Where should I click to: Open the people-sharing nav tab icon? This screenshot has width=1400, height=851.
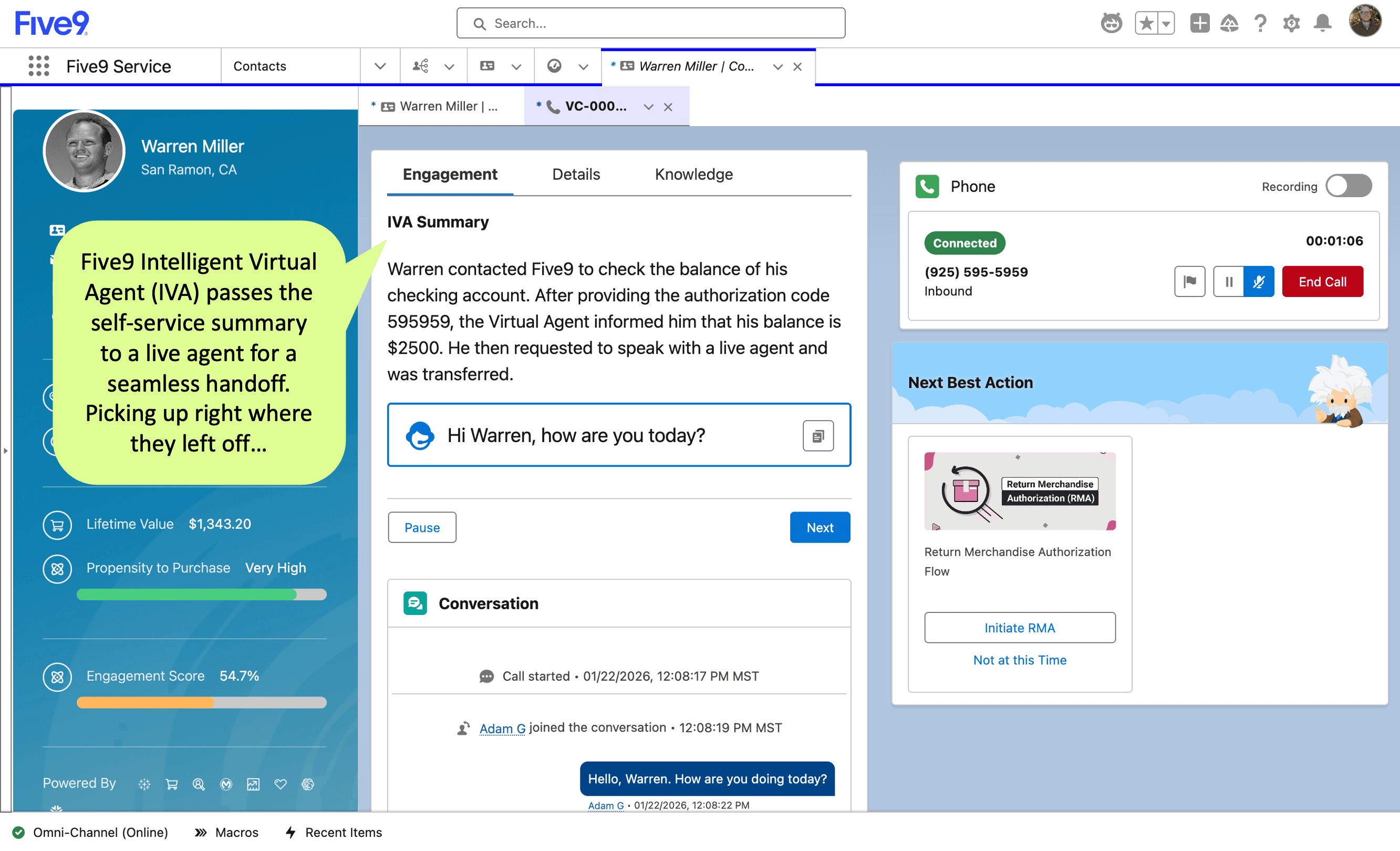pos(420,66)
